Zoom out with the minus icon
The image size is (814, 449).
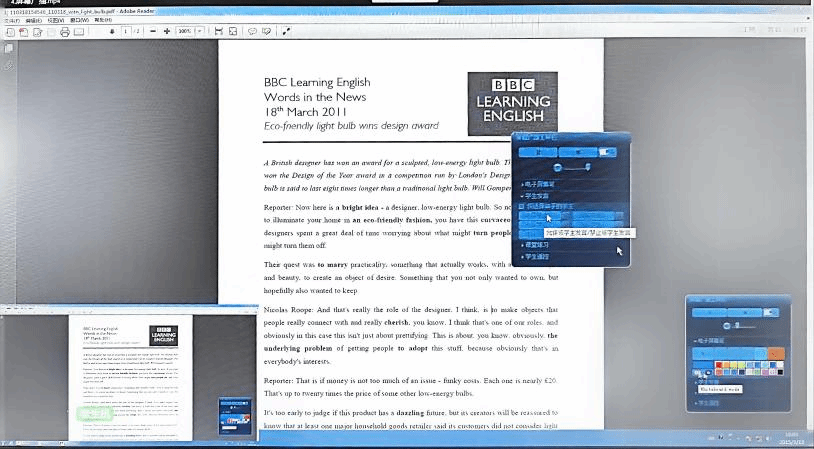(x=153, y=32)
